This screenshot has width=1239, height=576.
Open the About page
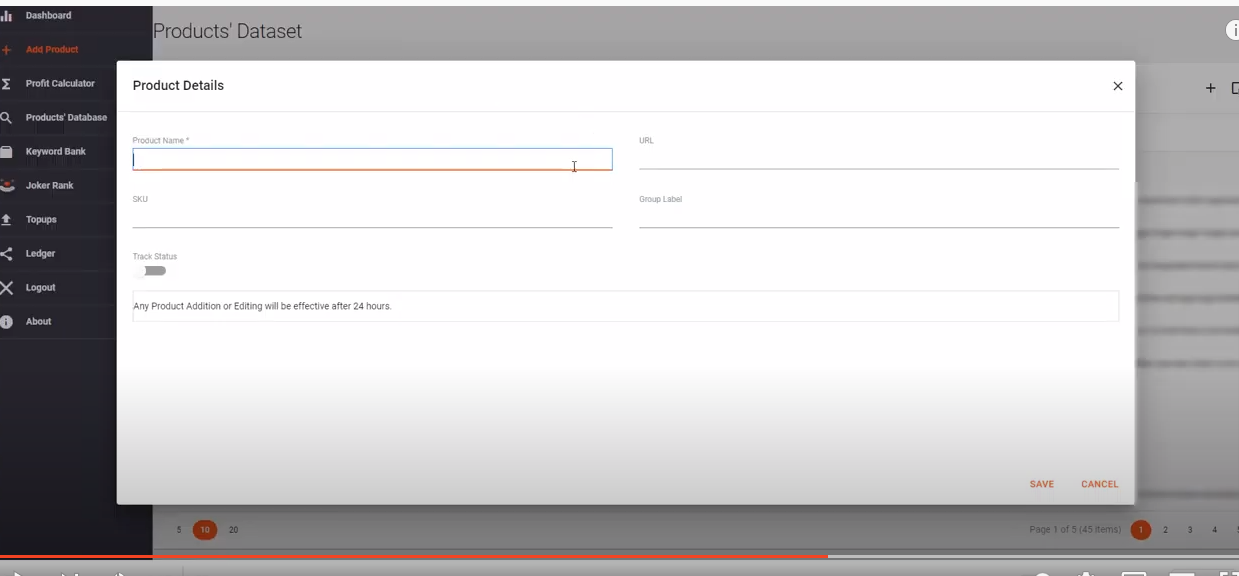(38, 322)
